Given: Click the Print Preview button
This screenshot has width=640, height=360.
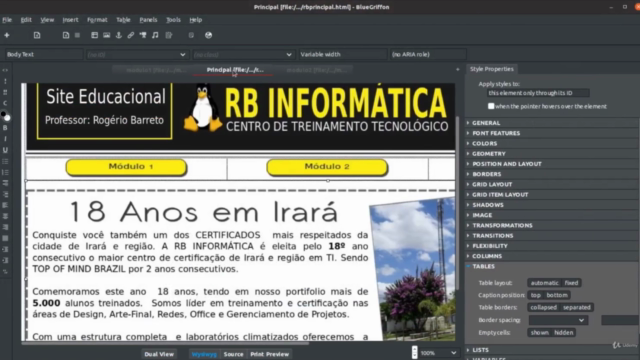Looking at the screenshot, I should coord(269,354).
